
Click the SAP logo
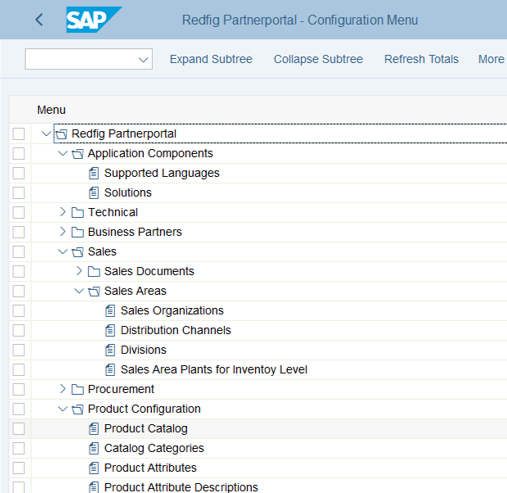(x=94, y=20)
